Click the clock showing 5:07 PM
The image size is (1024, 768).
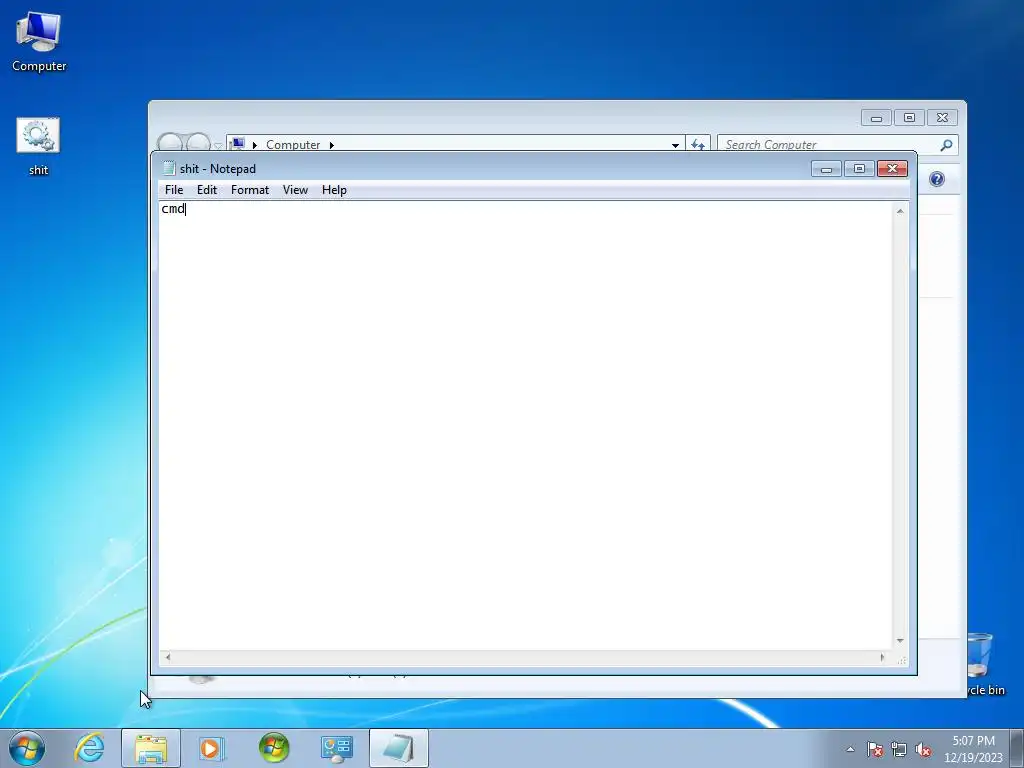(x=973, y=749)
